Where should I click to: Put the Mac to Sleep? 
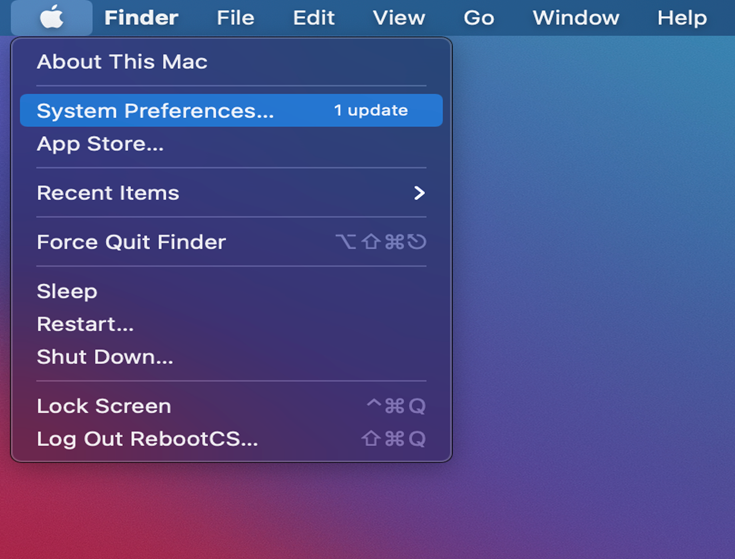click(67, 291)
